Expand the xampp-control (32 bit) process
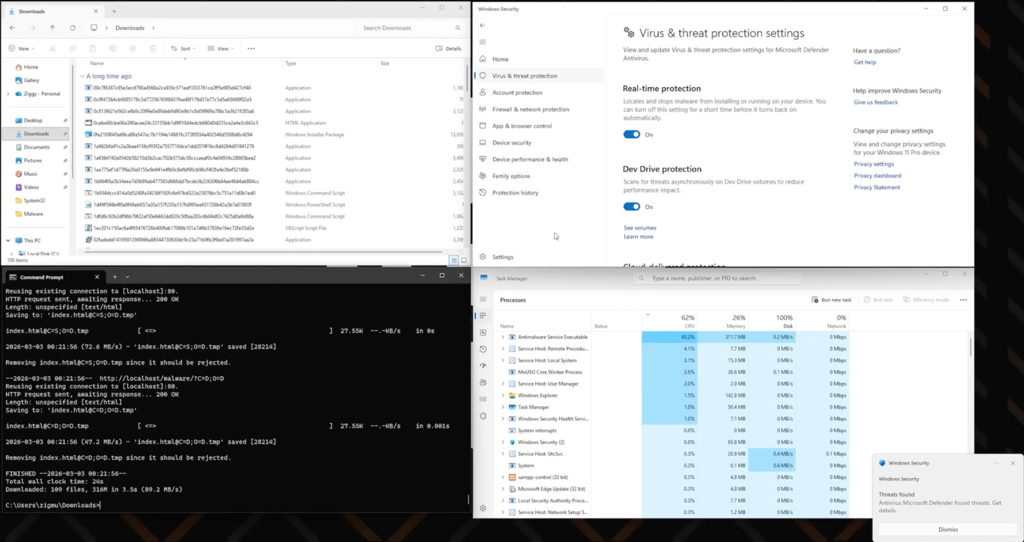 pyautogui.click(x=503, y=477)
